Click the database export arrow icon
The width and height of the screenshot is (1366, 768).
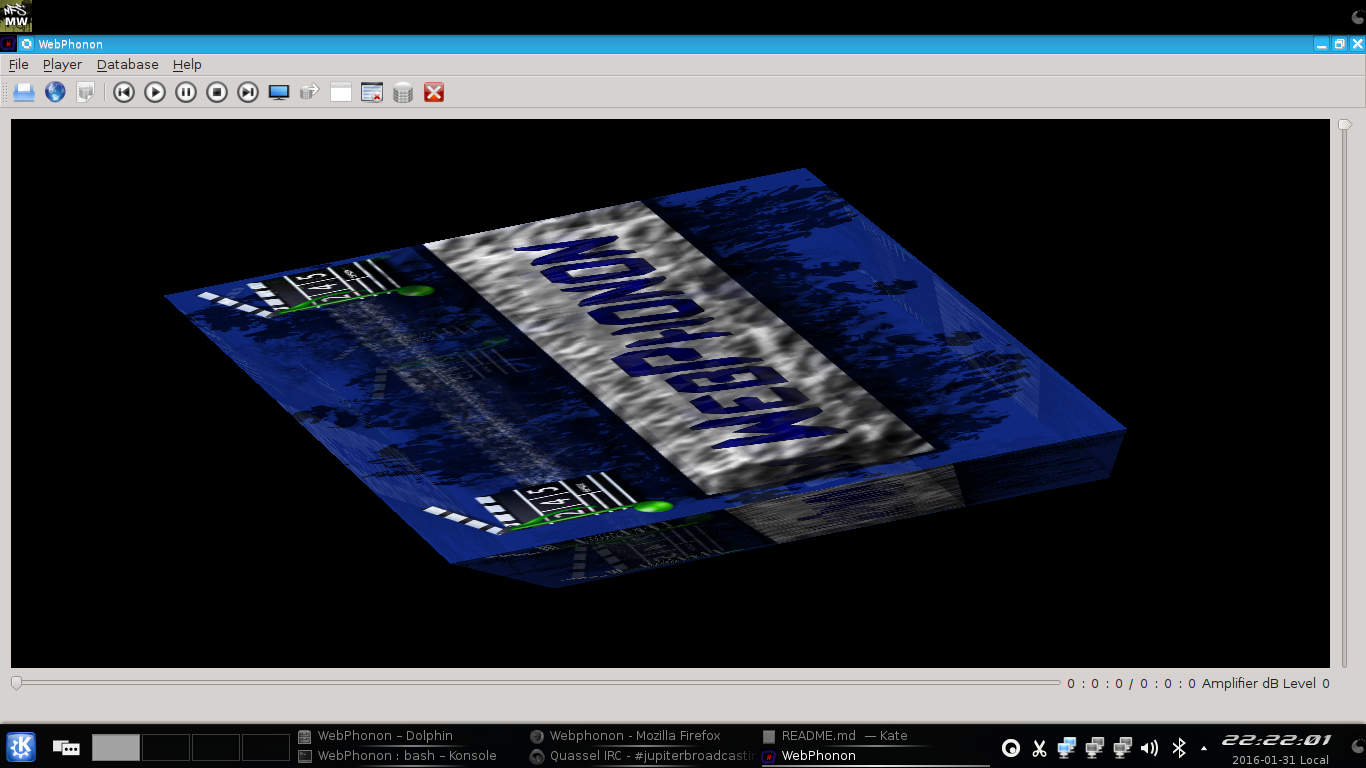pos(310,92)
